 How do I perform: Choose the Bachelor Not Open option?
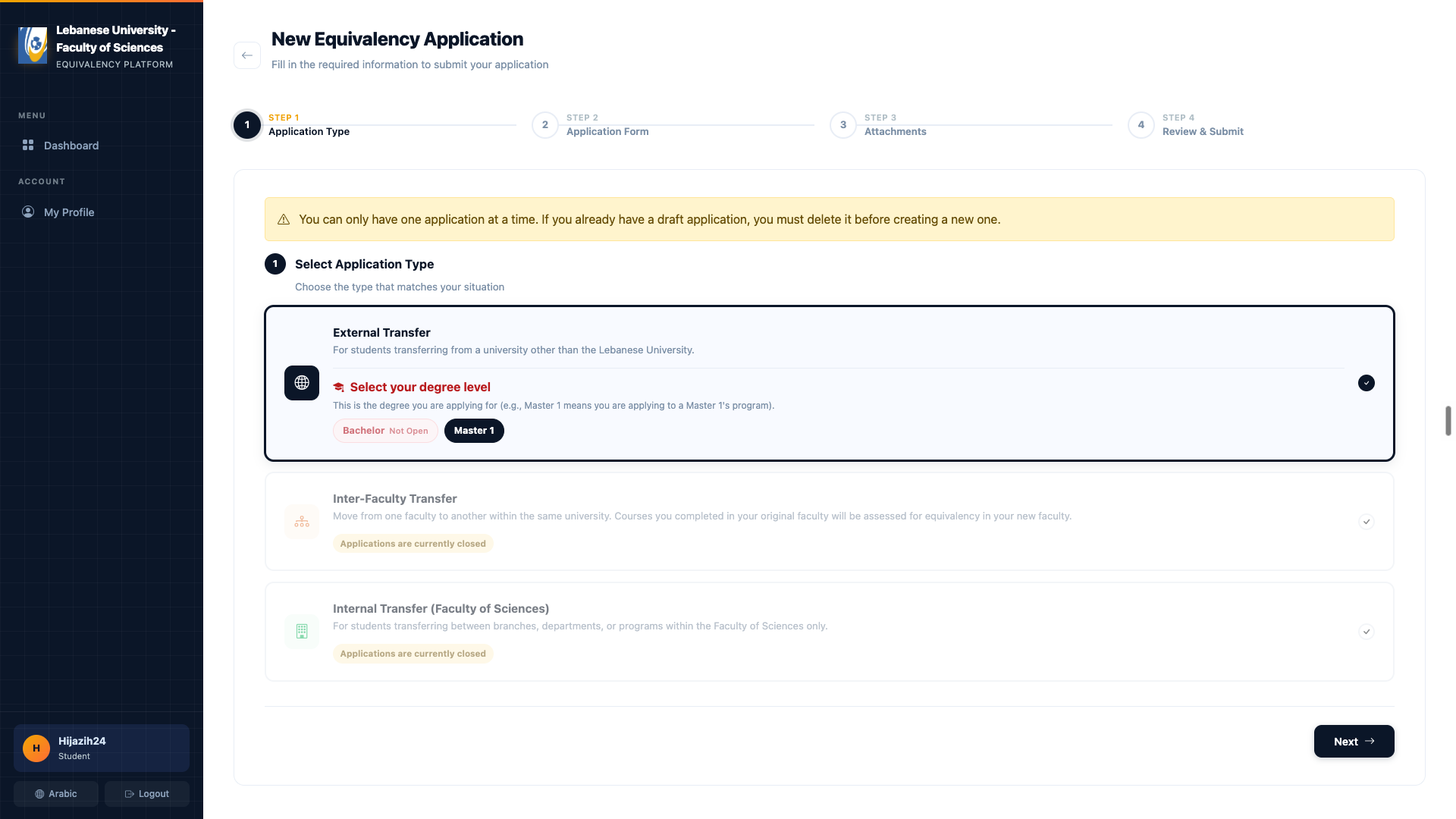click(385, 431)
